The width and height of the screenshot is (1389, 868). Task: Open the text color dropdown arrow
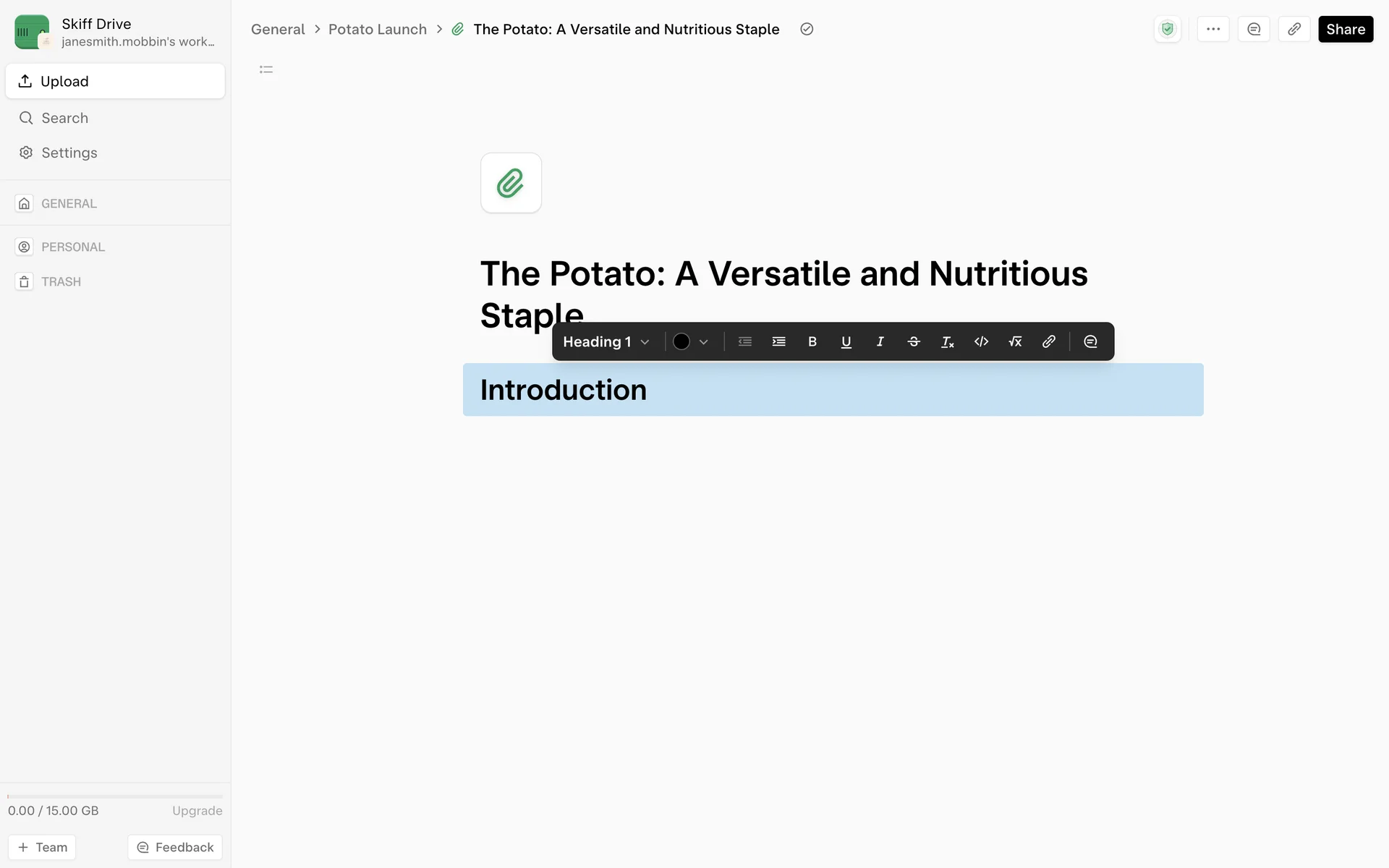click(x=703, y=341)
